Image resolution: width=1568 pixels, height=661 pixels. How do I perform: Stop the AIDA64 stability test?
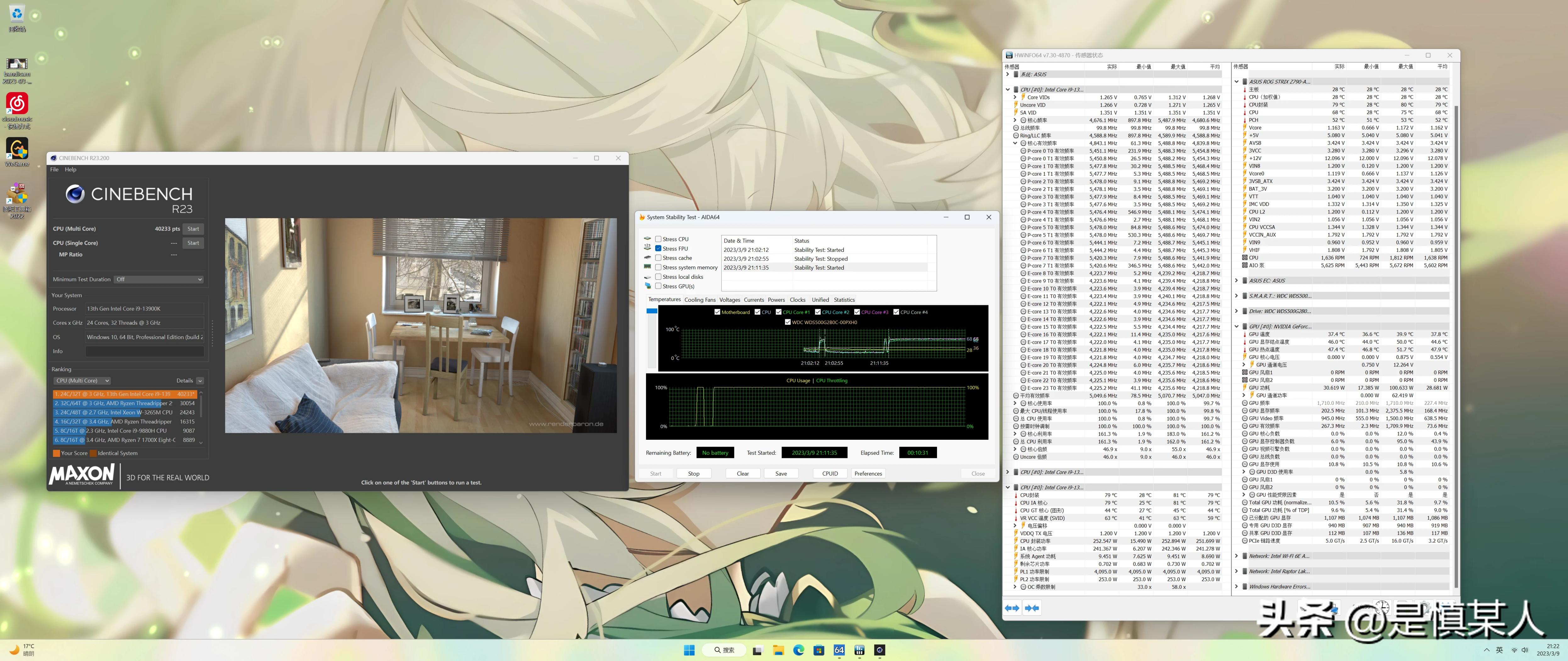693,473
